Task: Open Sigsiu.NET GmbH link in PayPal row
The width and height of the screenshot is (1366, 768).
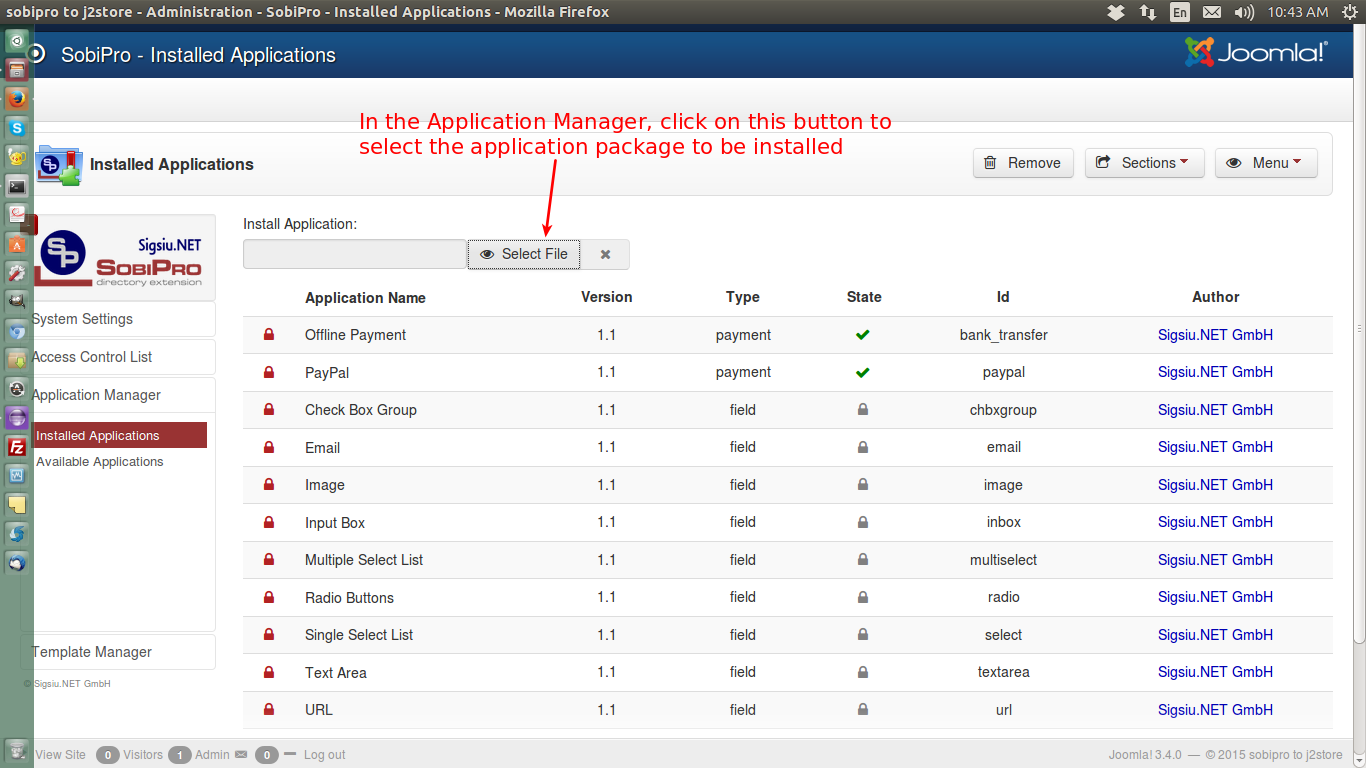Action: coord(1215,372)
